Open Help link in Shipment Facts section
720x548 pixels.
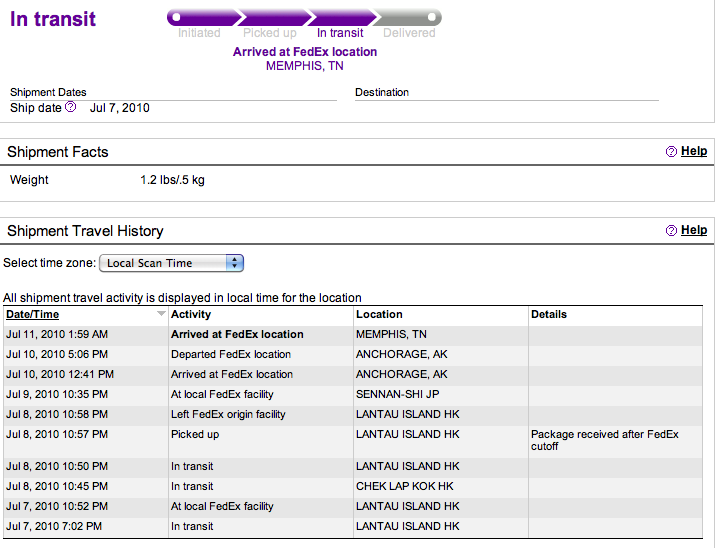click(694, 151)
